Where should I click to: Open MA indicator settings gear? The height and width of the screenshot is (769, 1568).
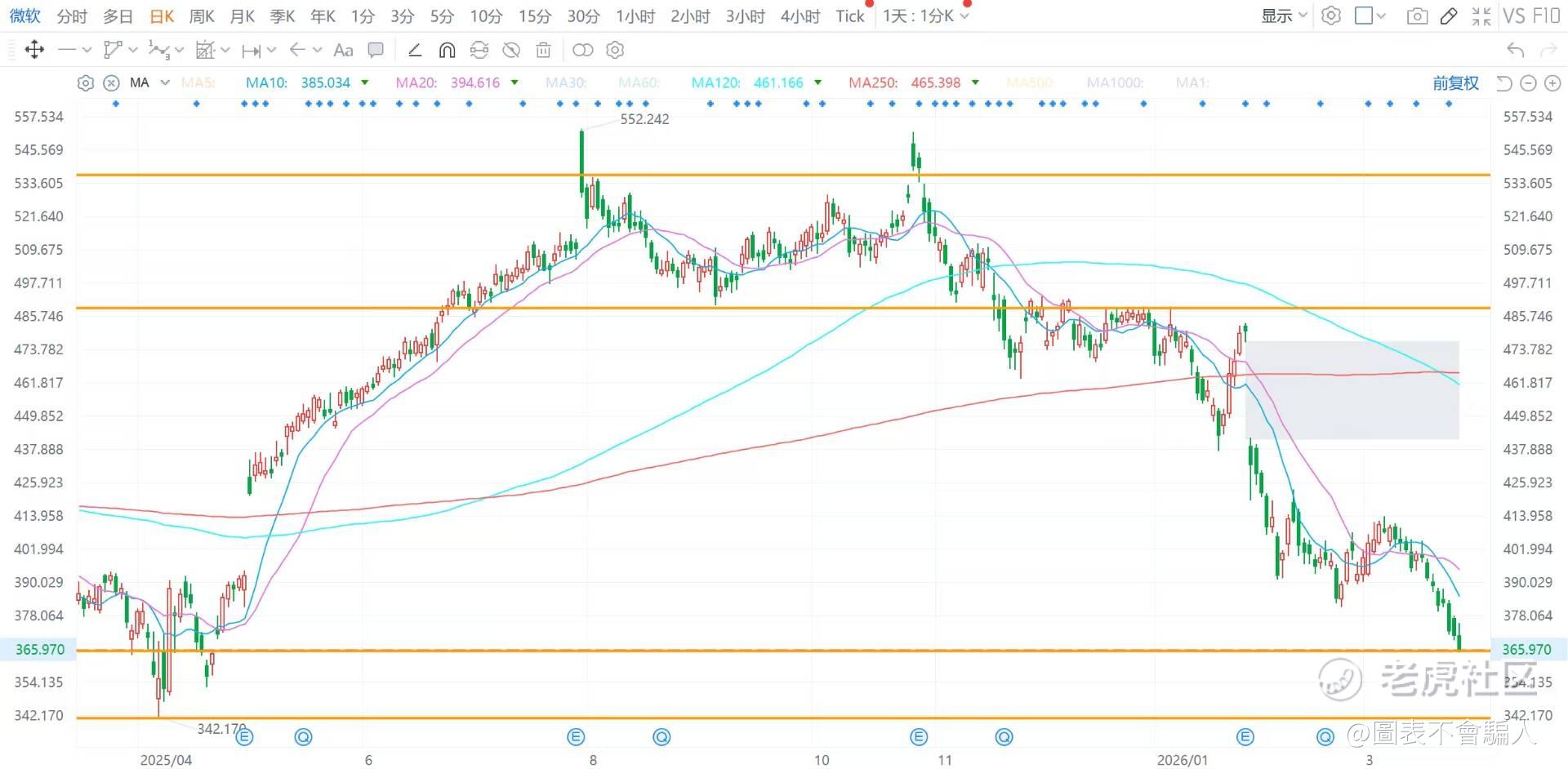85,82
